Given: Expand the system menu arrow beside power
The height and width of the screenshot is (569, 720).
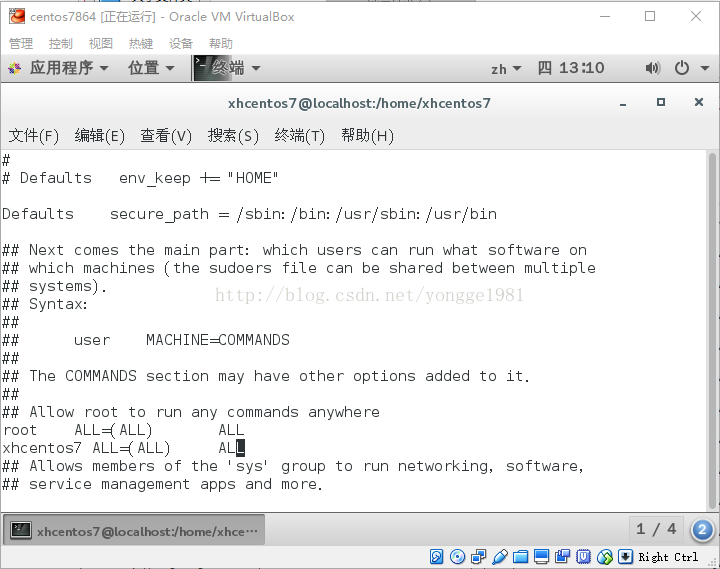Looking at the screenshot, I should coord(705,68).
